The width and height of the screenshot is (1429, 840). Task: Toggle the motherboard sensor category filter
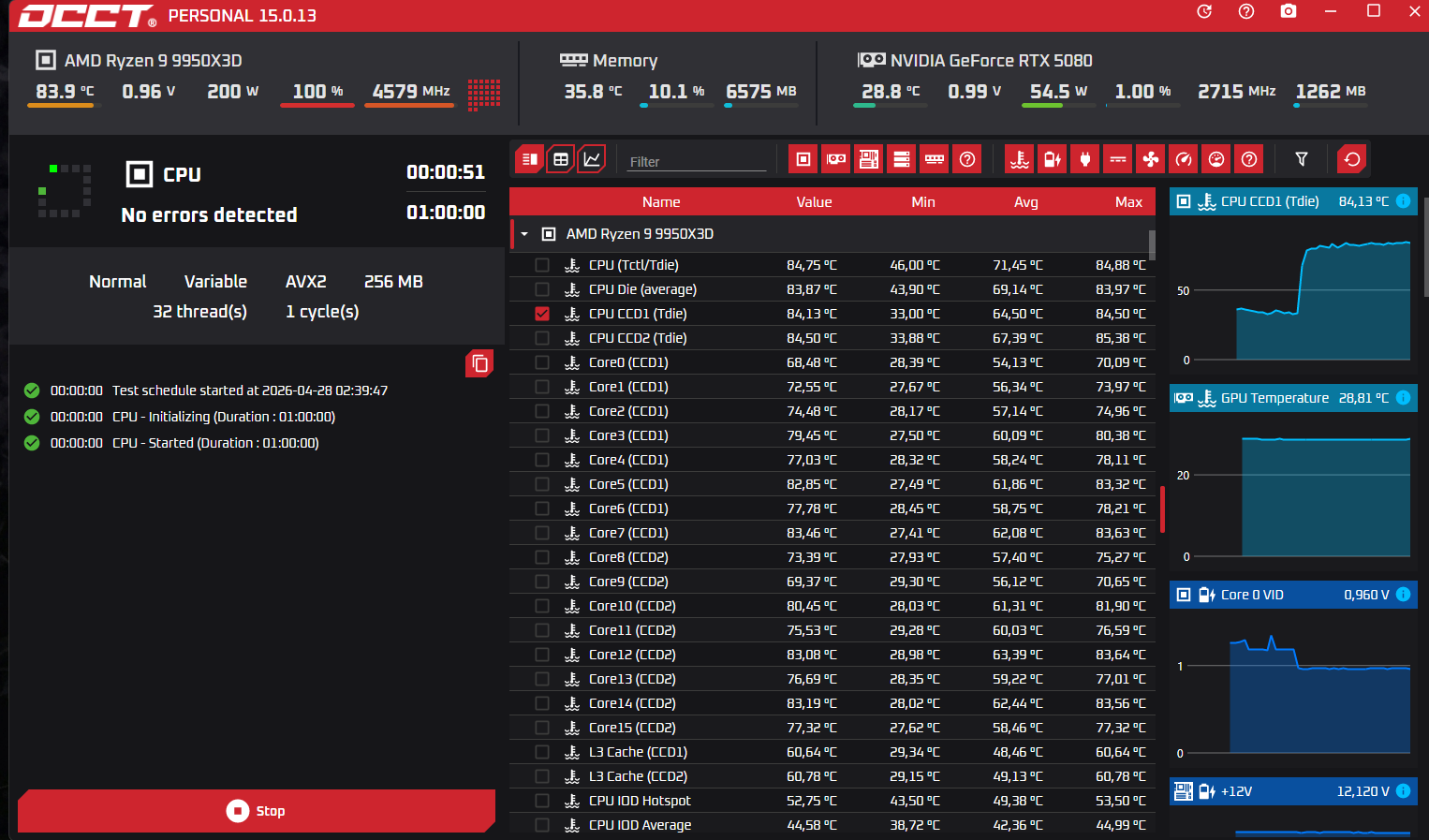point(869,159)
